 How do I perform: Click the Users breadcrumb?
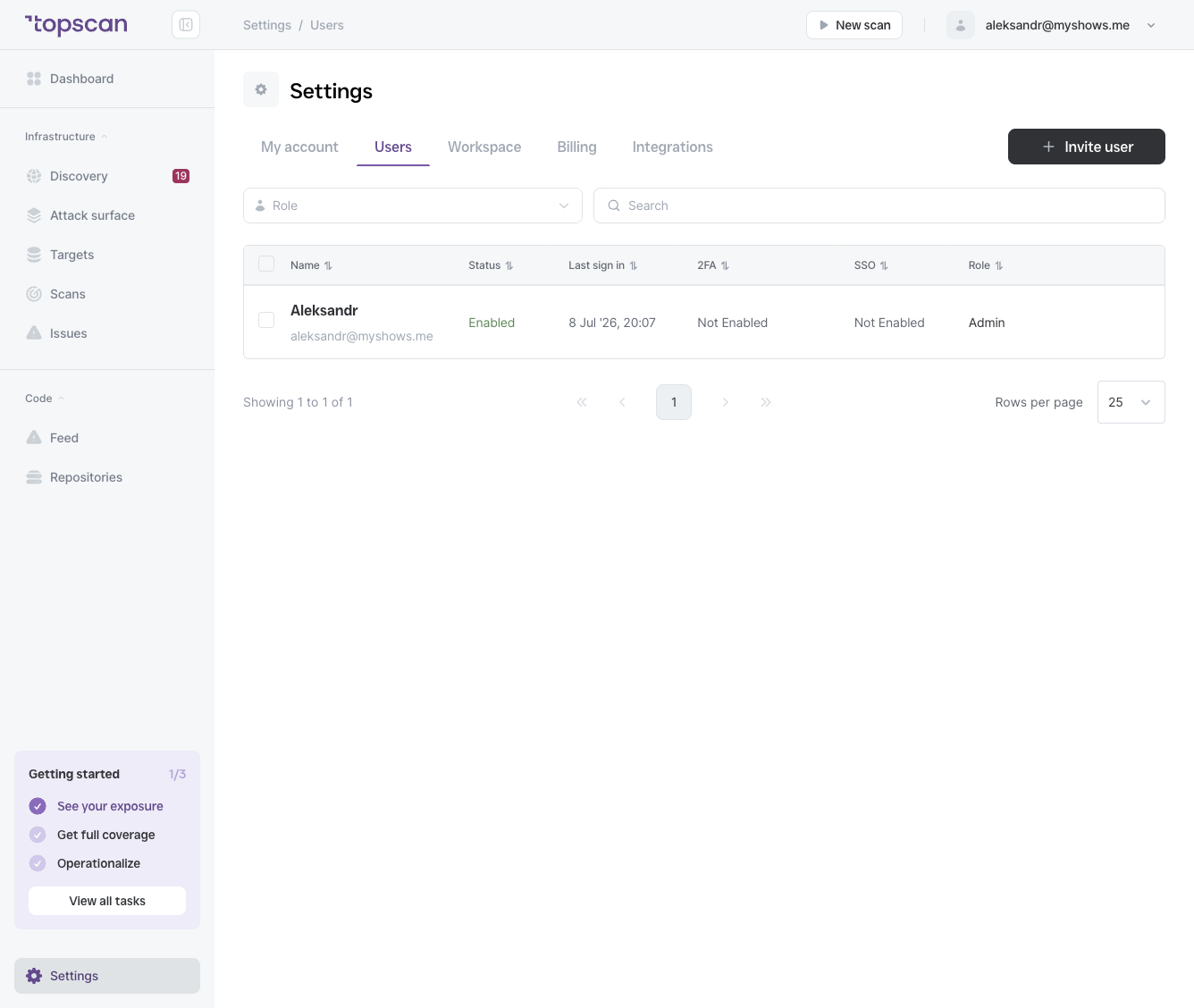click(327, 25)
